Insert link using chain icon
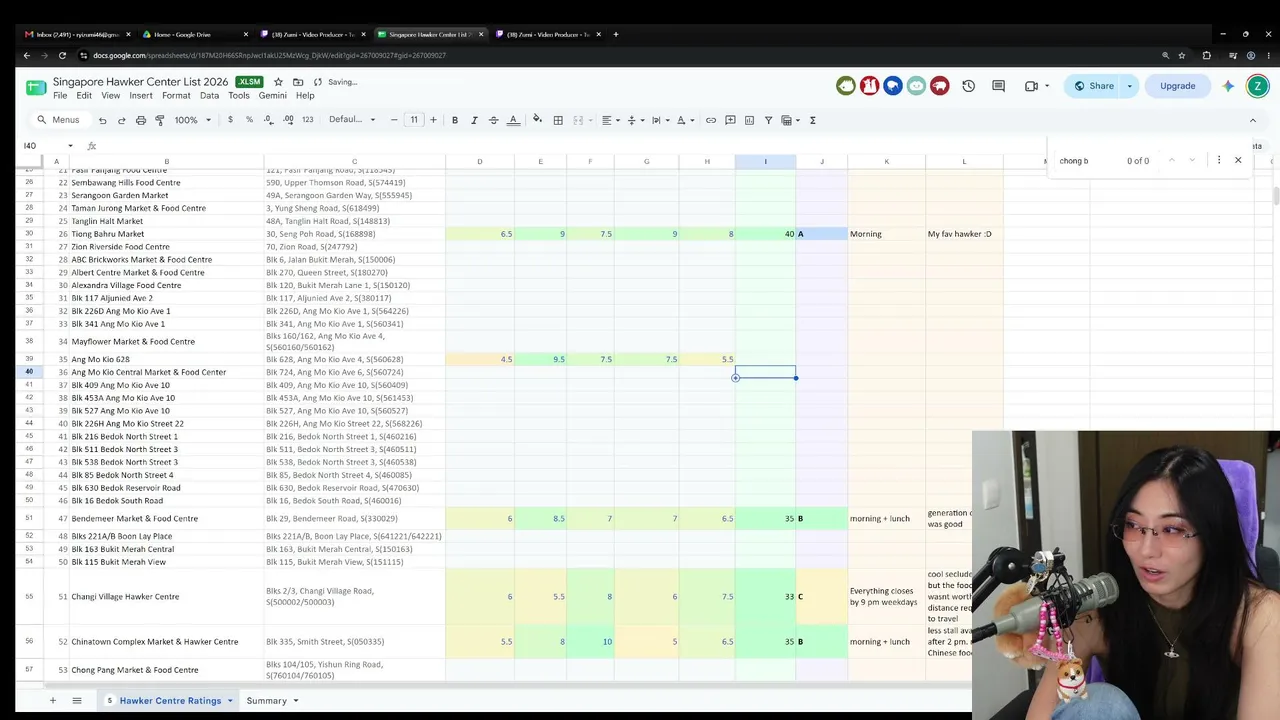Viewport: 1280px width, 720px height. (x=711, y=120)
